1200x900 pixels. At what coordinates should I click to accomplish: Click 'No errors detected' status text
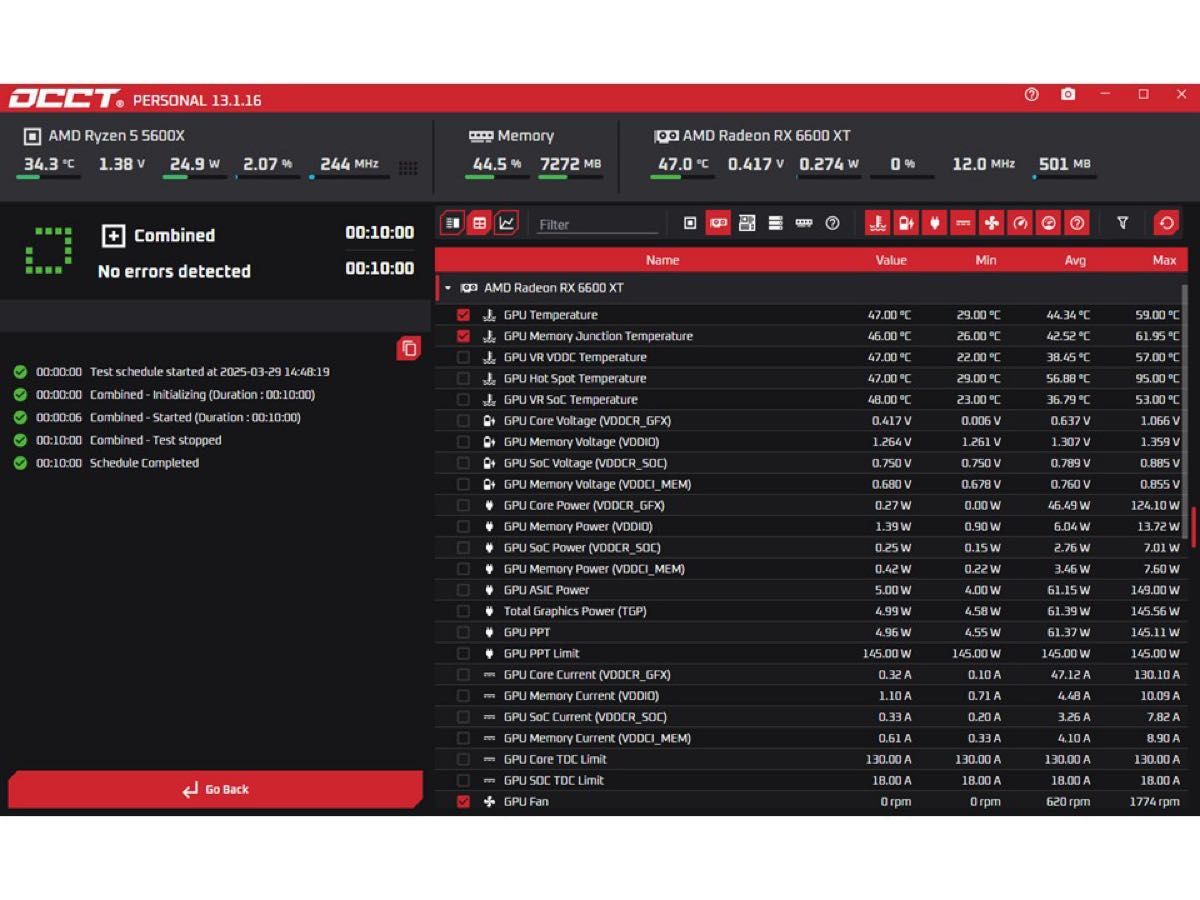pyautogui.click(x=174, y=271)
